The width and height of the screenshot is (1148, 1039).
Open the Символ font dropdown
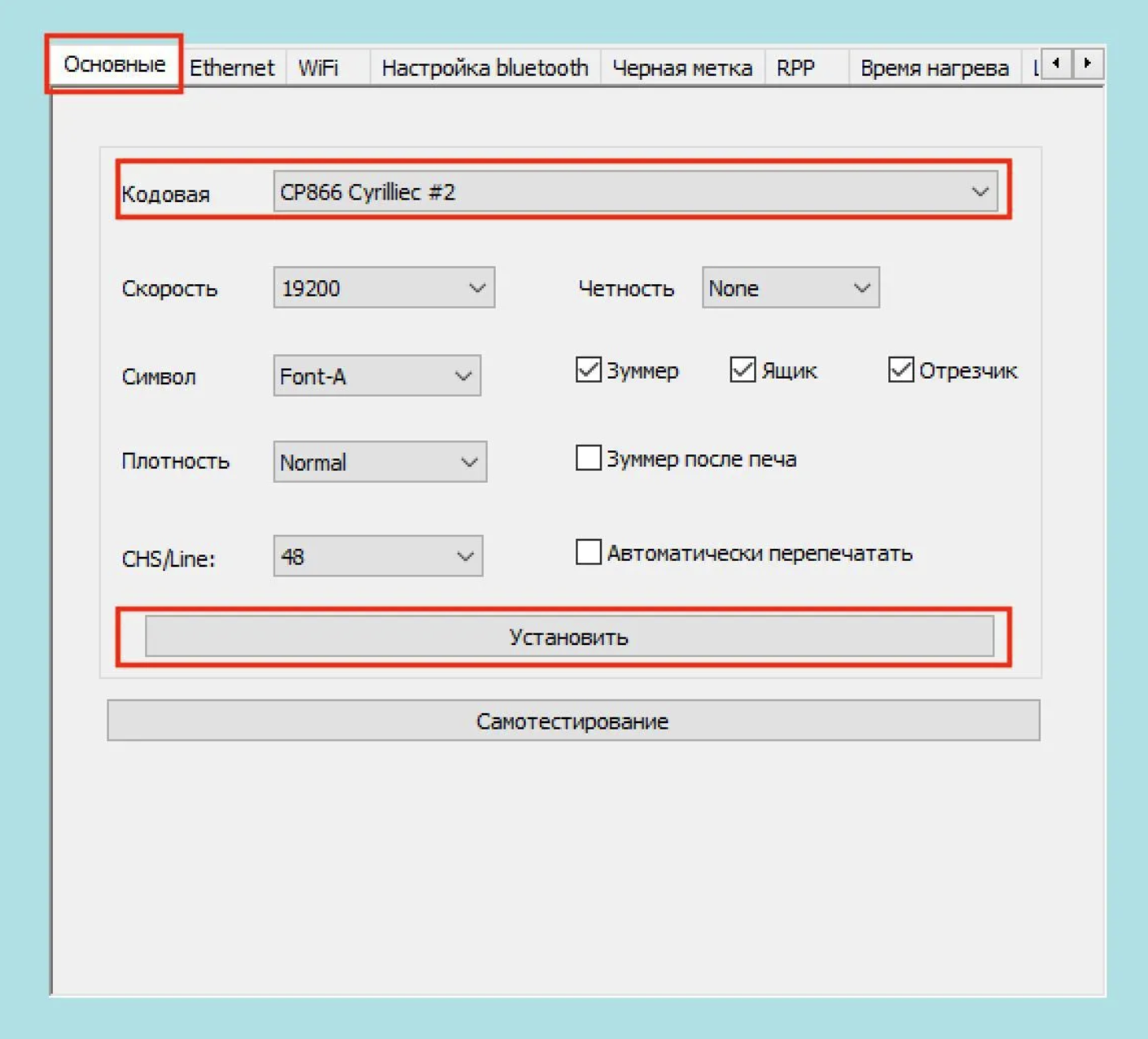(377, 376)
